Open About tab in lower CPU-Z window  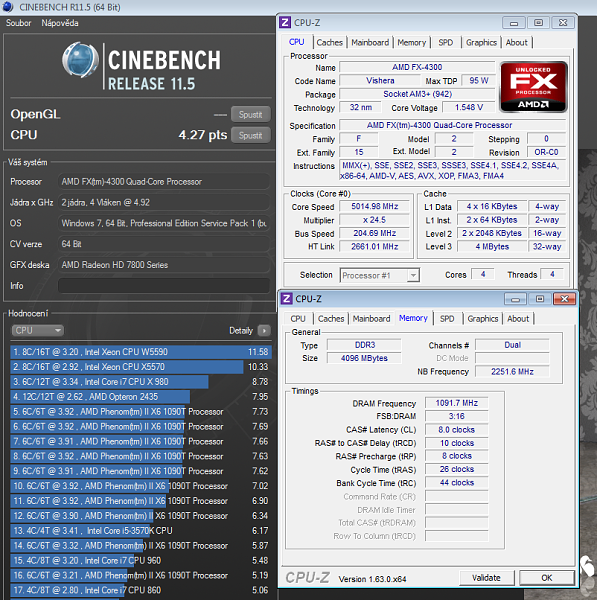click(x=518, y=319)
